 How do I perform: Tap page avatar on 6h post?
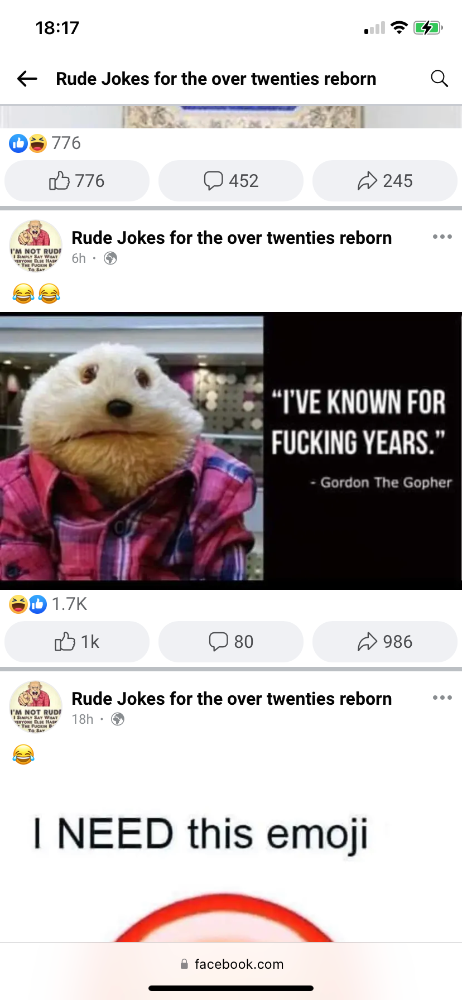coord(35,246)
